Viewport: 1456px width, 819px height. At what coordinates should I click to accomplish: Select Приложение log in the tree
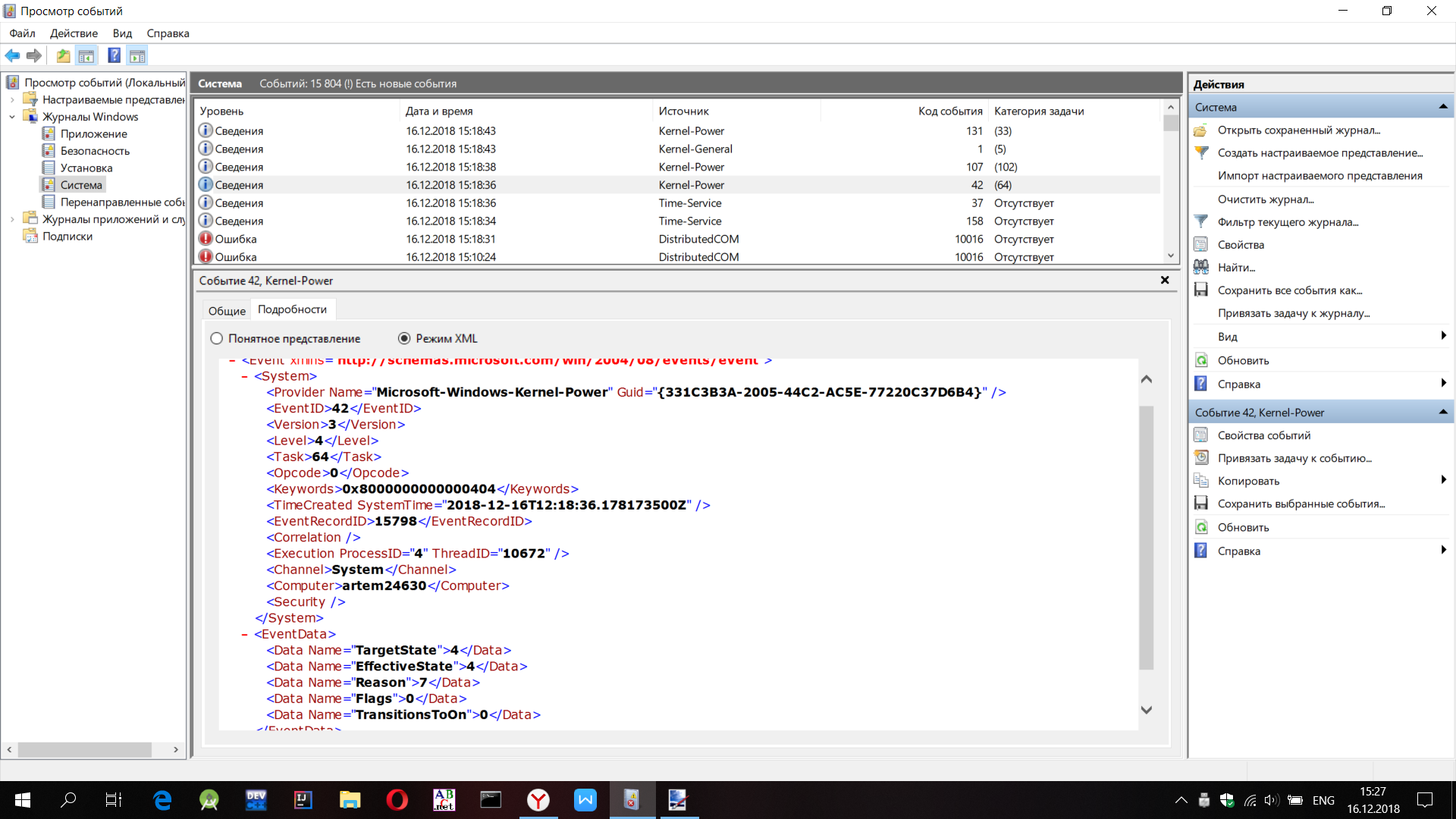pyautogui.click(x=94, y=134)
